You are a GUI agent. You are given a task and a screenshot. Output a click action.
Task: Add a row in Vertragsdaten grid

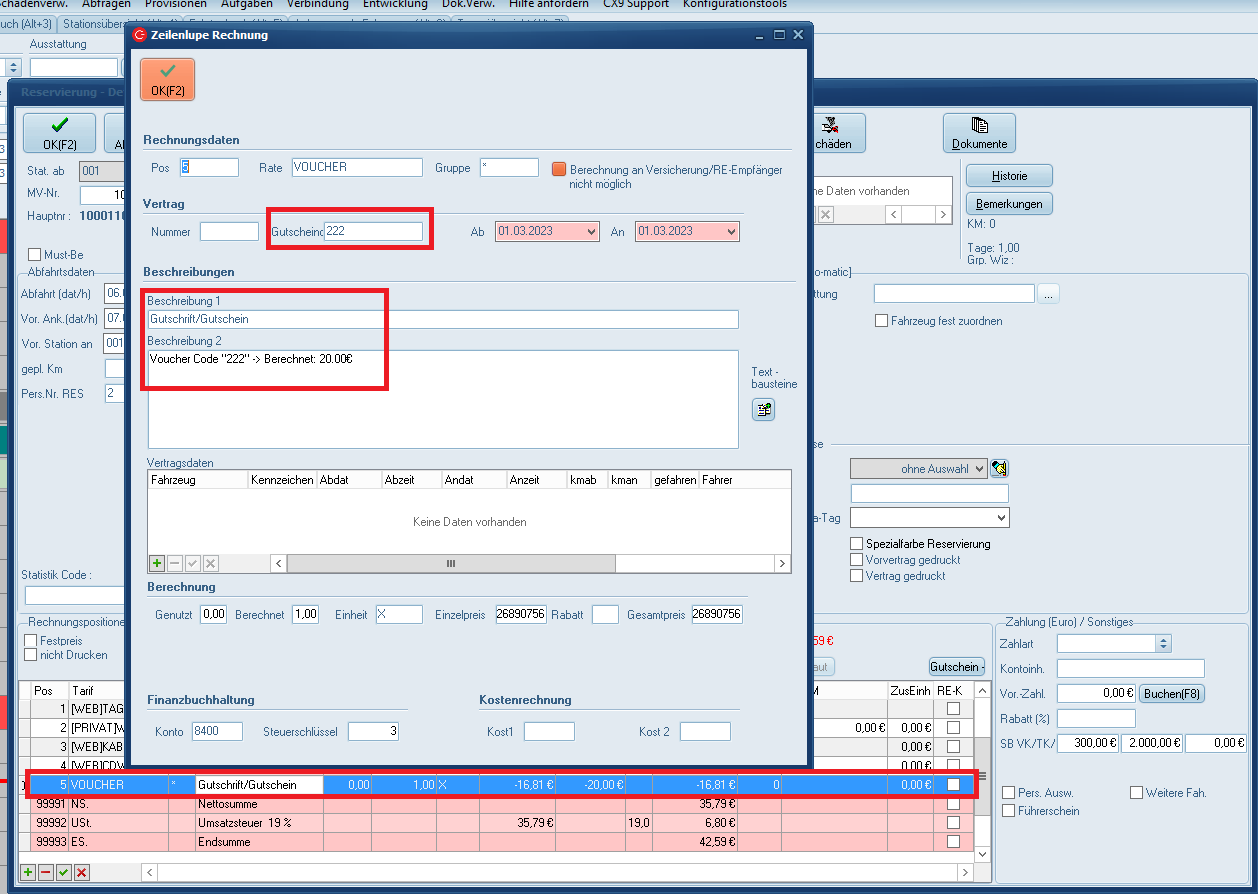click(x=157, y=564)
